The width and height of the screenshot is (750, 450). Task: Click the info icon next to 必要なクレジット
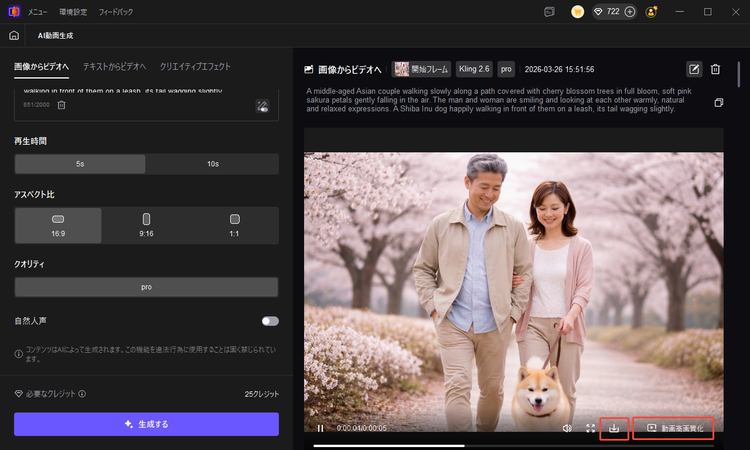pyautogui.click(x=82, y=394)
